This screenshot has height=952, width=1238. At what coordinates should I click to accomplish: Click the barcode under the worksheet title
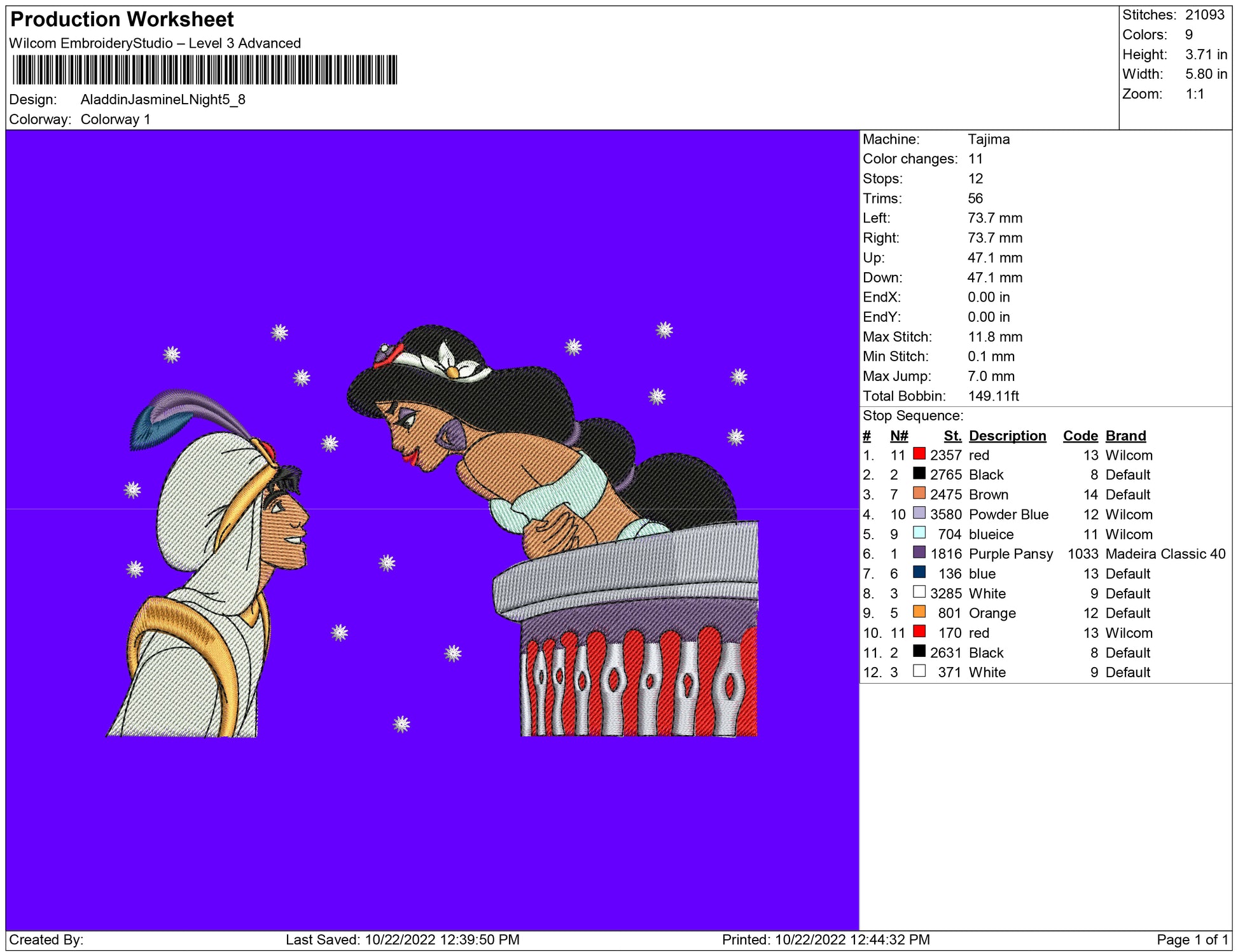click(205, 70)
